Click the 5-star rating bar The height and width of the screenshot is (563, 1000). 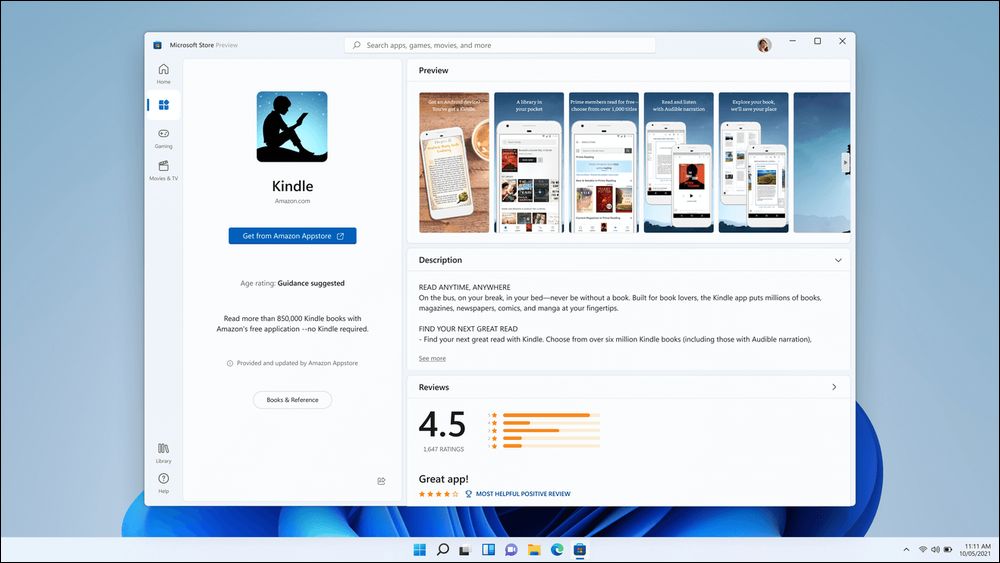pos(551,415)
